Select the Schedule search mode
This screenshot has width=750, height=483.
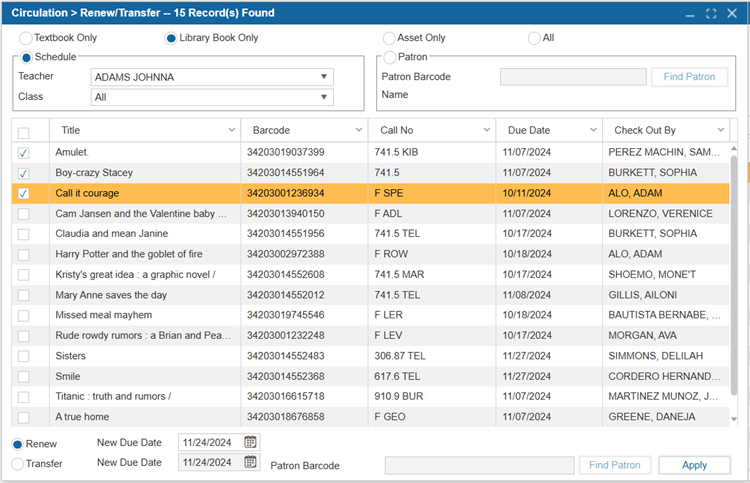[26, 57]
